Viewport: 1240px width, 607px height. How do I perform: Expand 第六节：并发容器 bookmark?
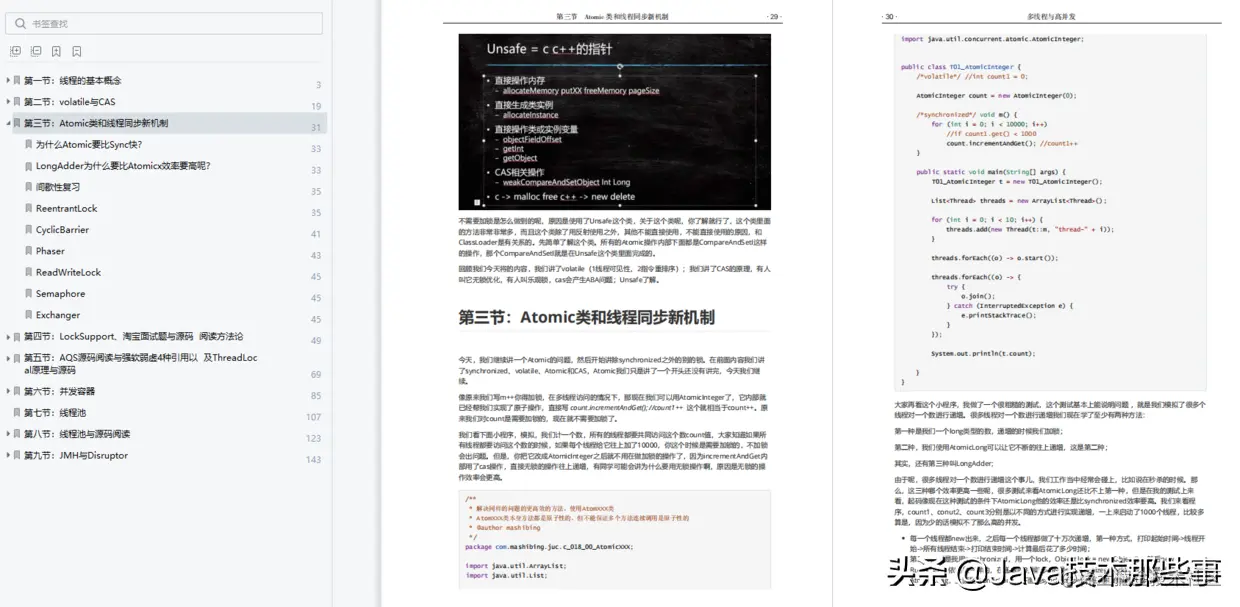(x=7, y=391)
